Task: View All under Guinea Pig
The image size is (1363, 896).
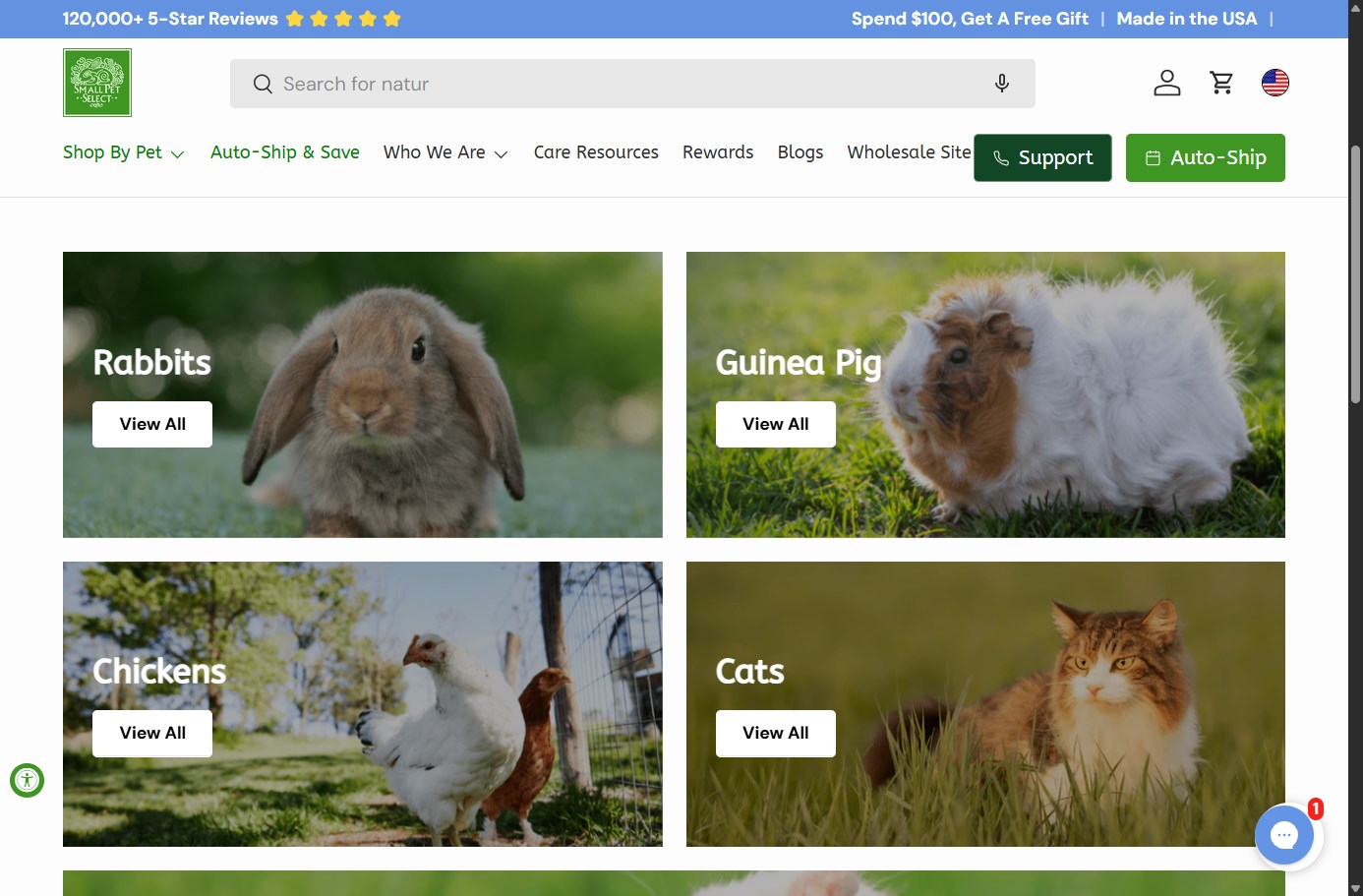Action: 775,424
